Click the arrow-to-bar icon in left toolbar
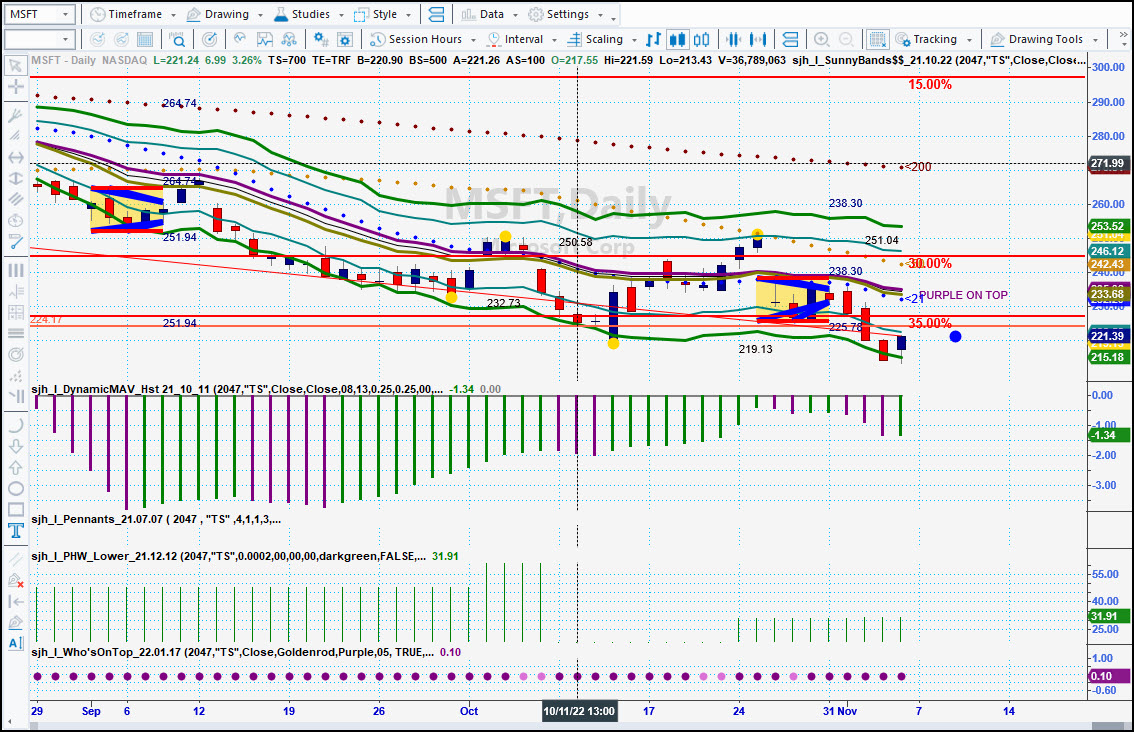Screen dimensions: 1134x732 click(15, 601)
